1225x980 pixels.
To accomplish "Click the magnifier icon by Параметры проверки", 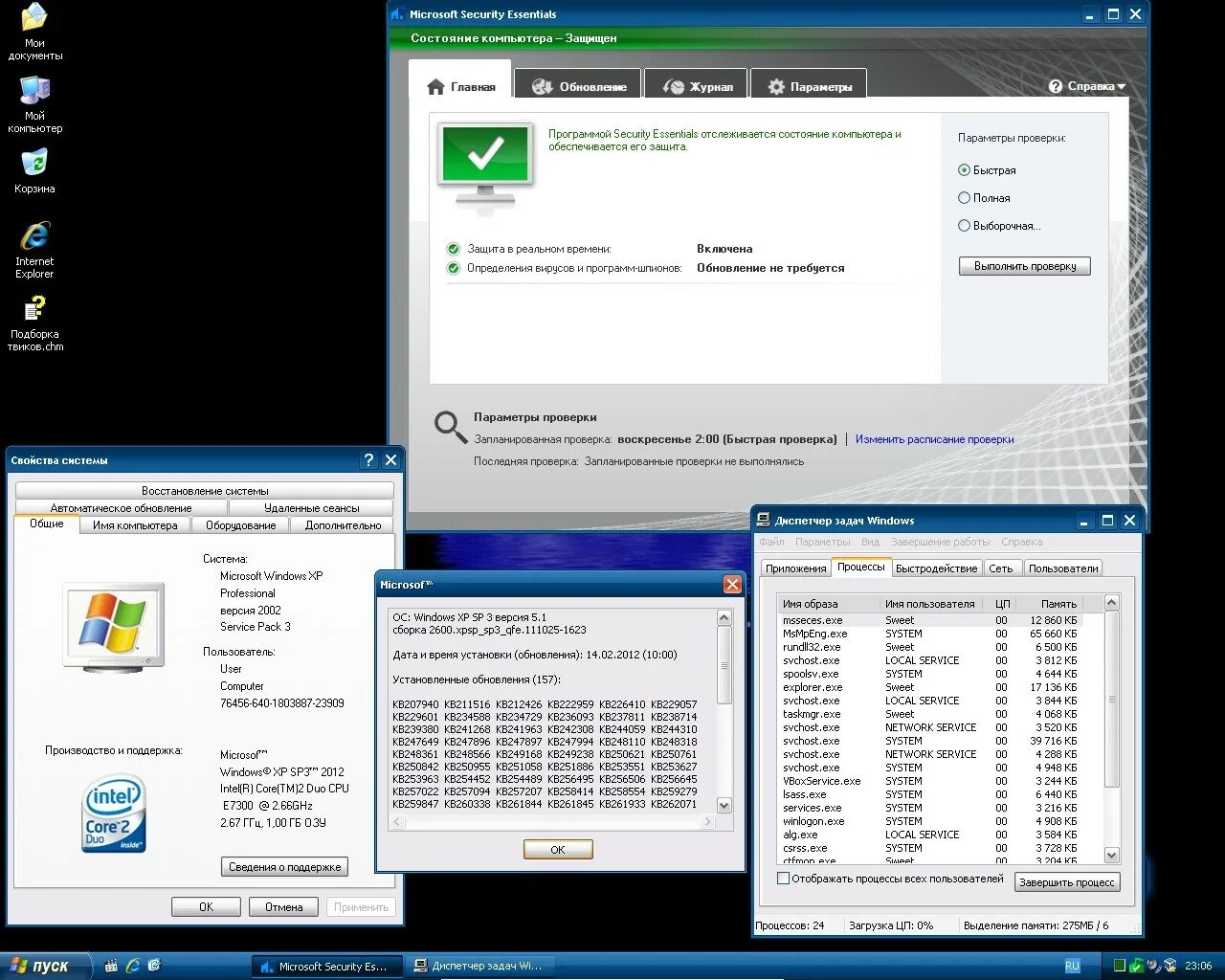I will point(451,427).
